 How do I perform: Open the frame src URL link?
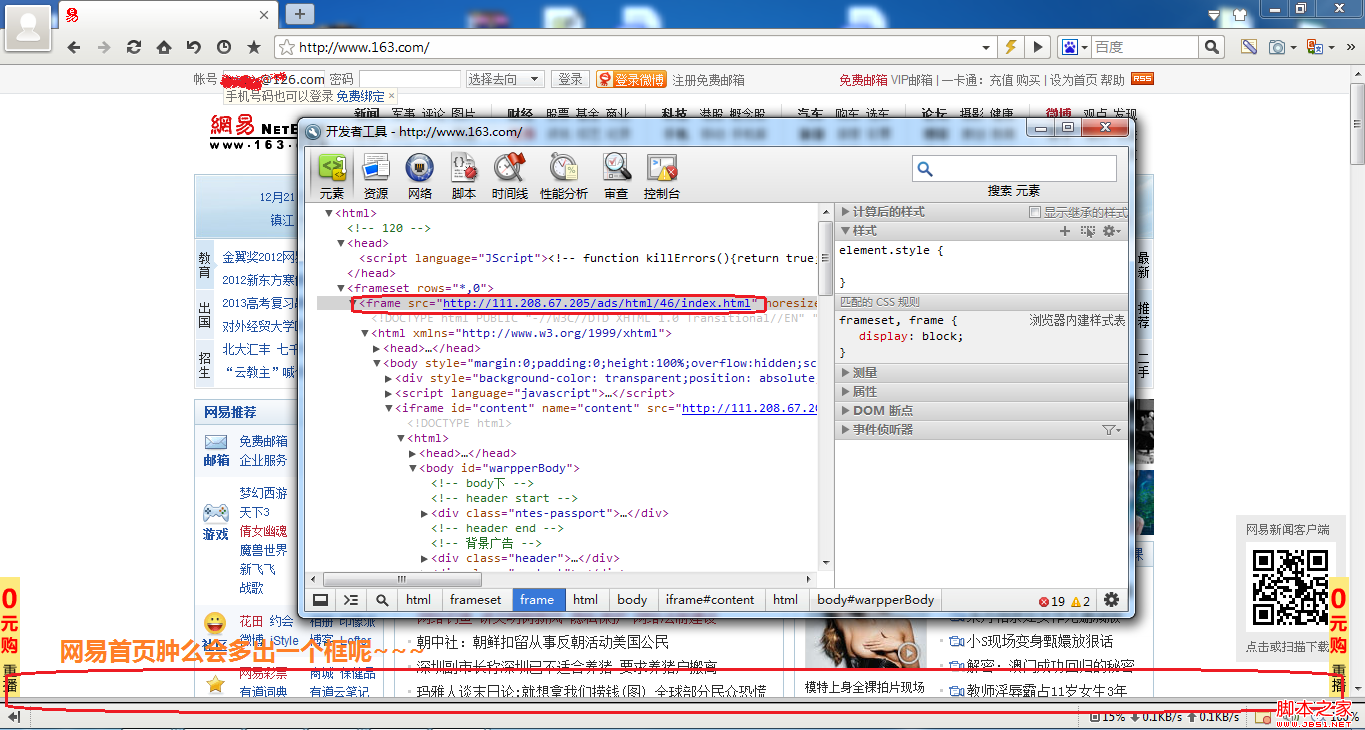596,303
